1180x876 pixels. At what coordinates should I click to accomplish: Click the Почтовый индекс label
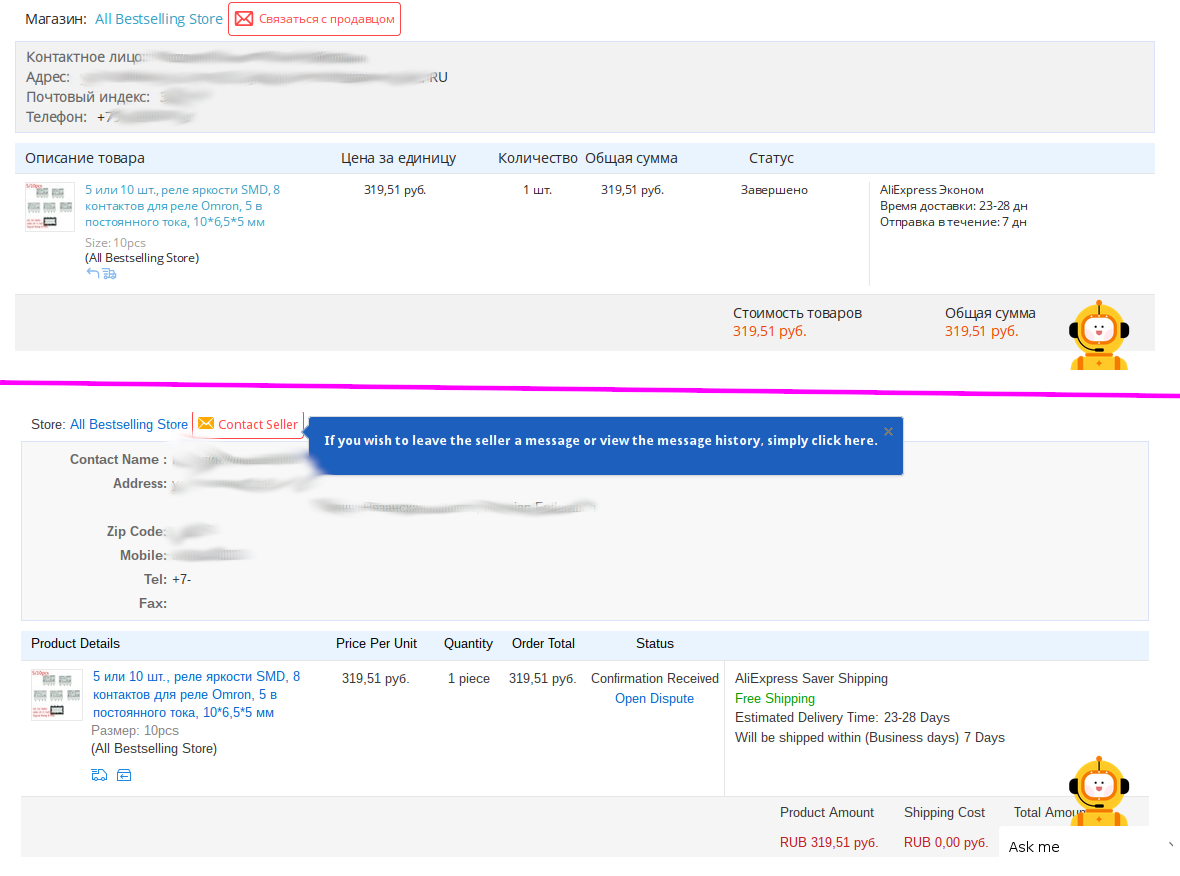pos(88,97)
